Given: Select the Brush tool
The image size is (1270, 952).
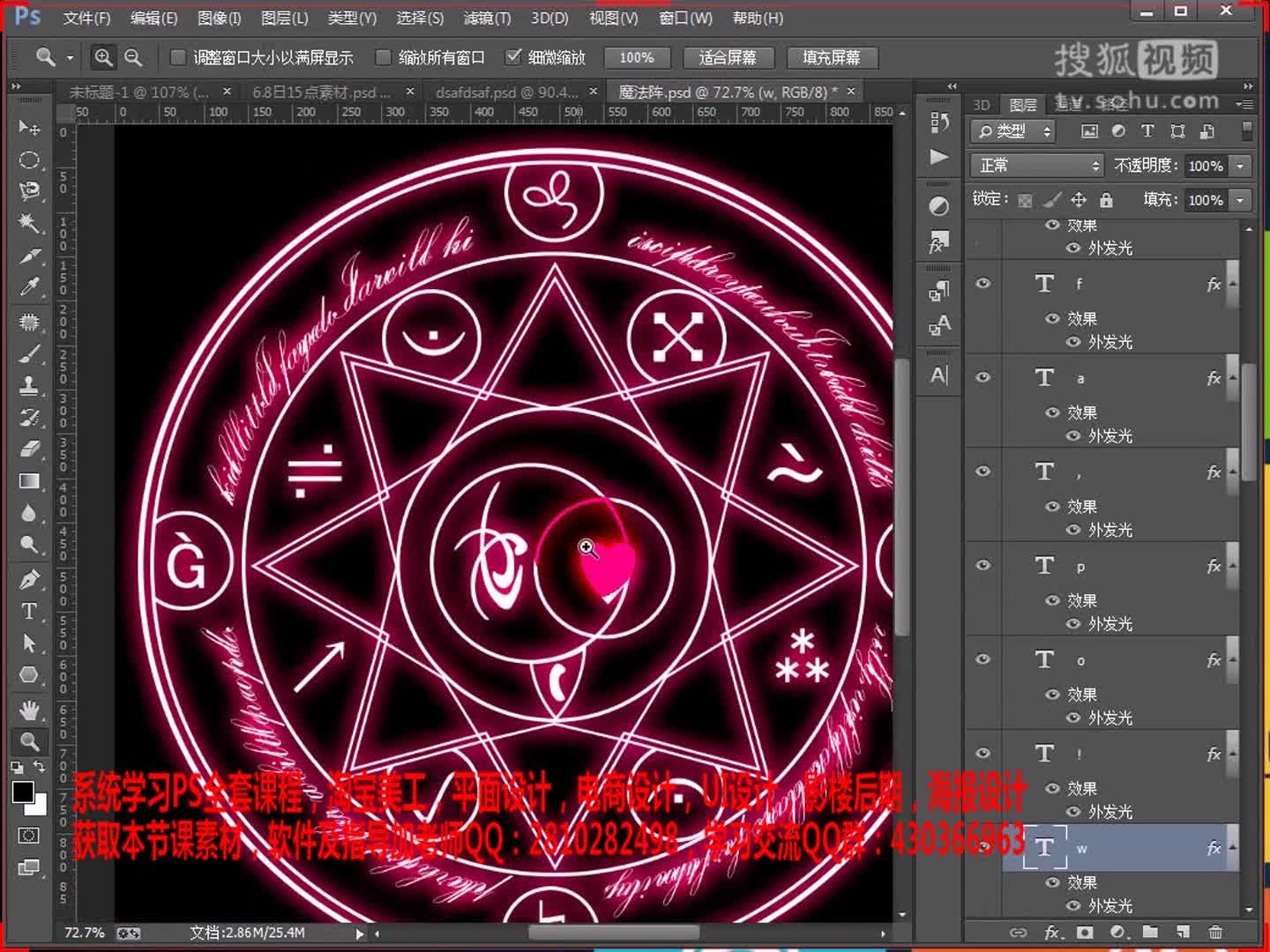Looking at the screenshot, I should (29, 353).
